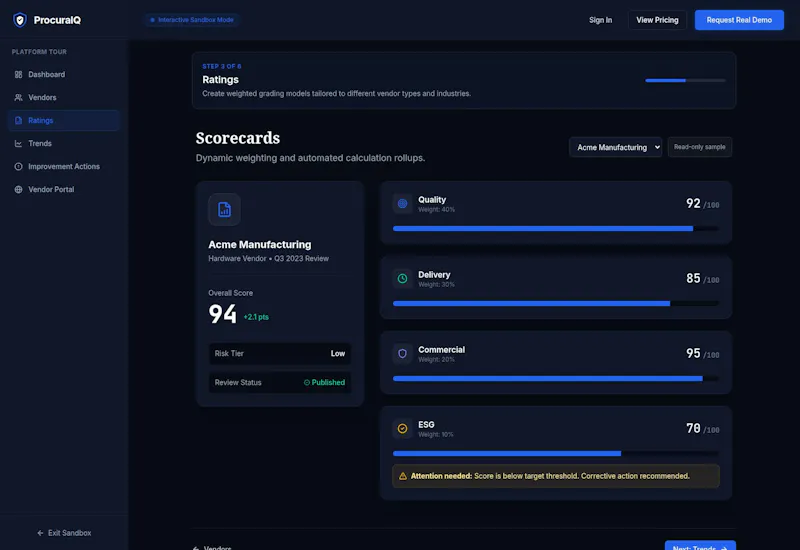Click the Read-only sample badge
Image resolution: width=800 pixels, height=550 pixels.
(x=699, y=147)
